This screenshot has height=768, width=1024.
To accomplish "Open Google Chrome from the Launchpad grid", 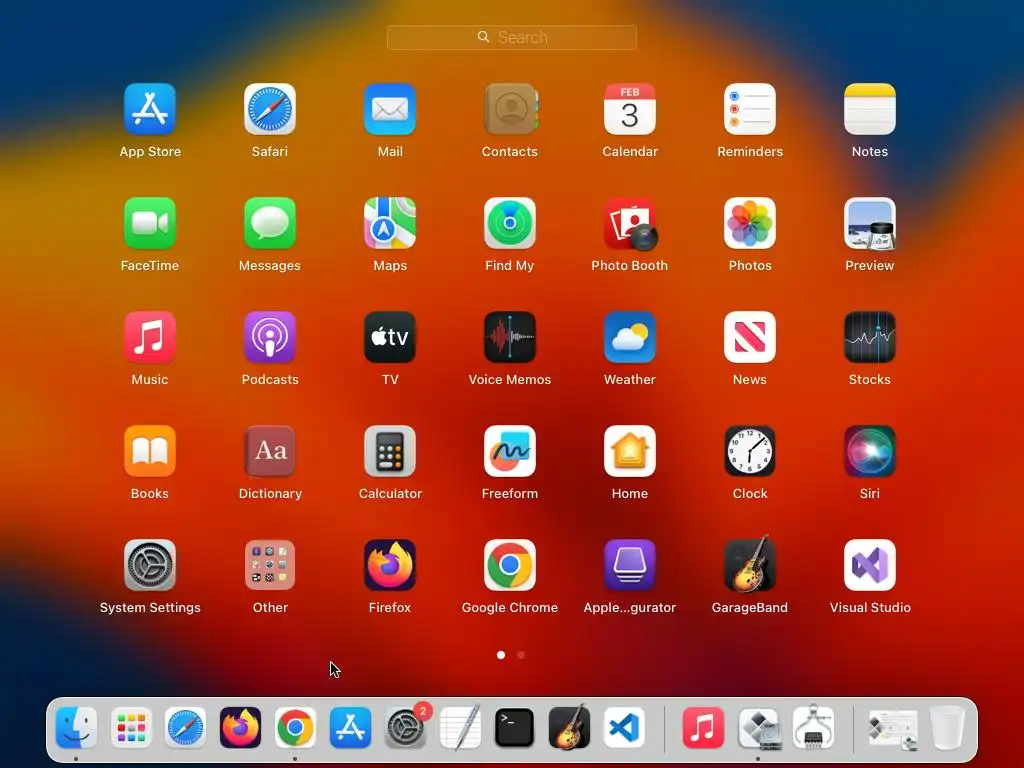I will tap(510, 565).
